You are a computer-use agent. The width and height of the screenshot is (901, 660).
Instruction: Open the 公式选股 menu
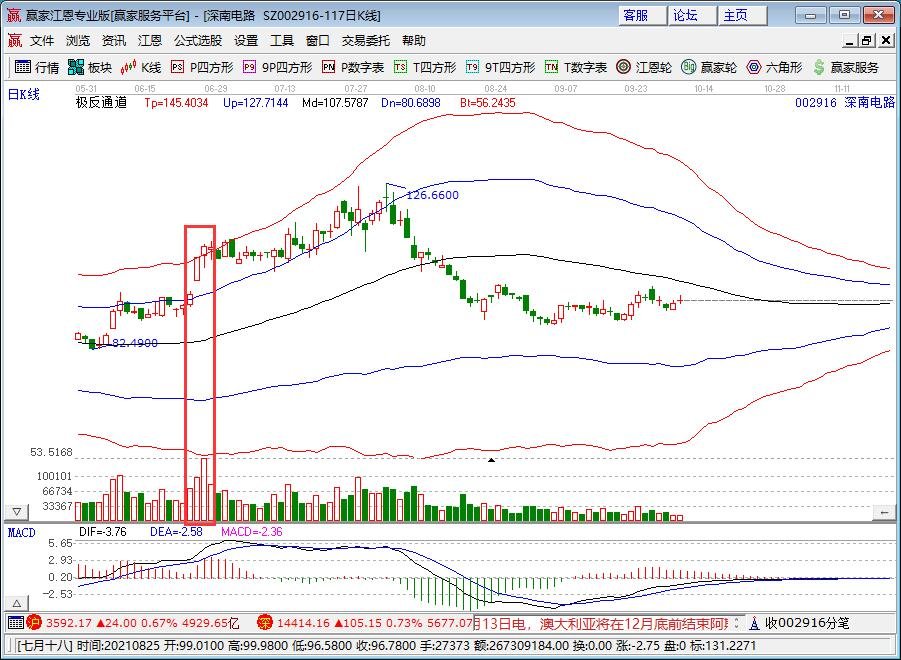tap(198, 41)
